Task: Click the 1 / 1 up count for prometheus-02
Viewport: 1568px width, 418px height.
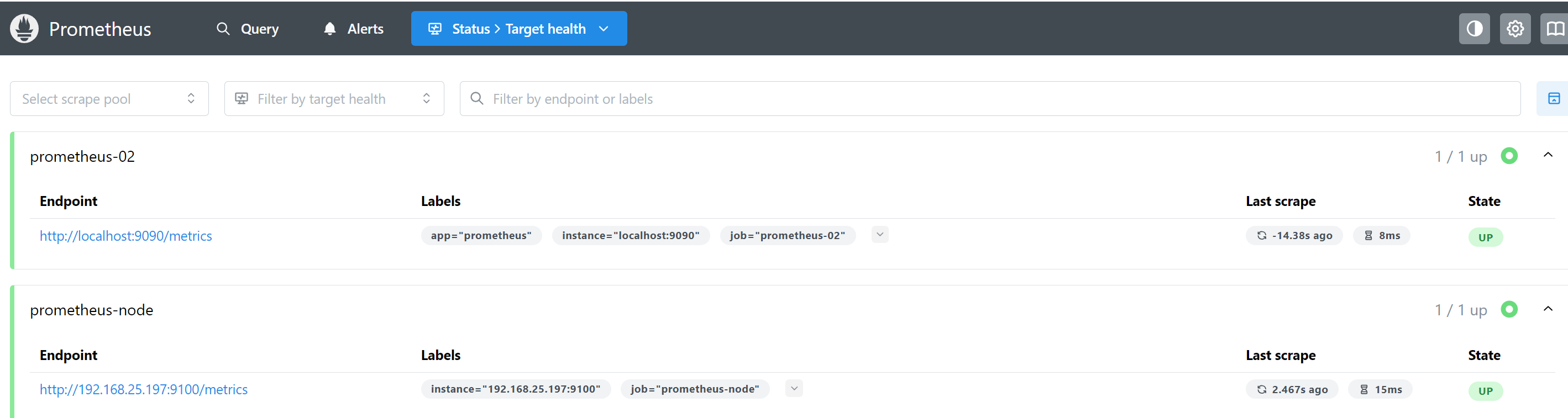Action: click(1460, 157)
